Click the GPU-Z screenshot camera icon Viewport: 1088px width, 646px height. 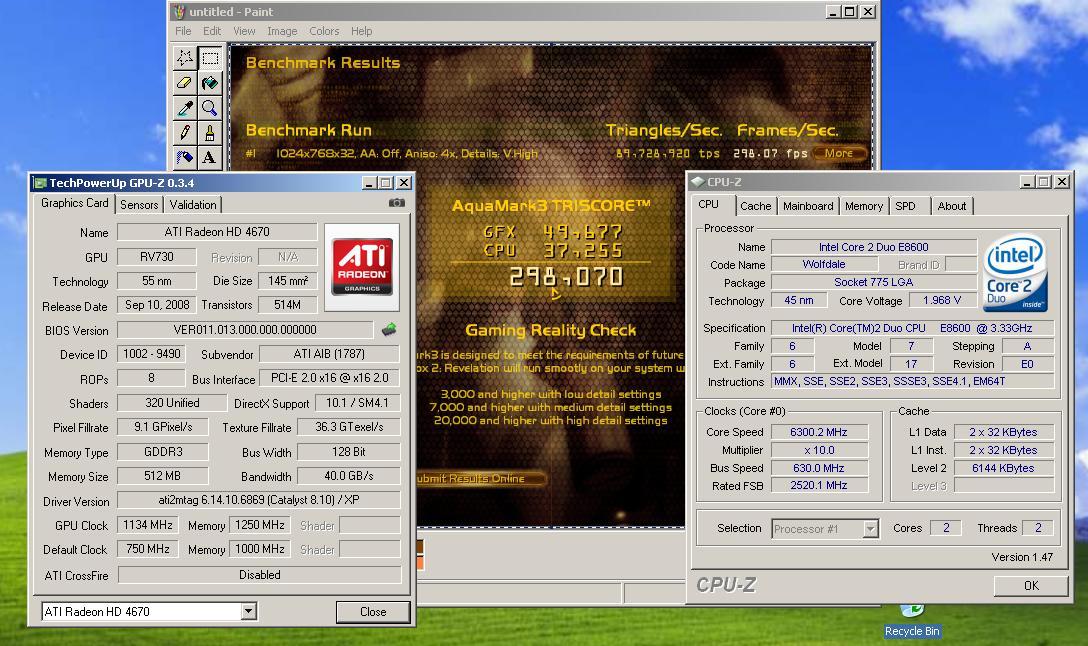(396, 203)
